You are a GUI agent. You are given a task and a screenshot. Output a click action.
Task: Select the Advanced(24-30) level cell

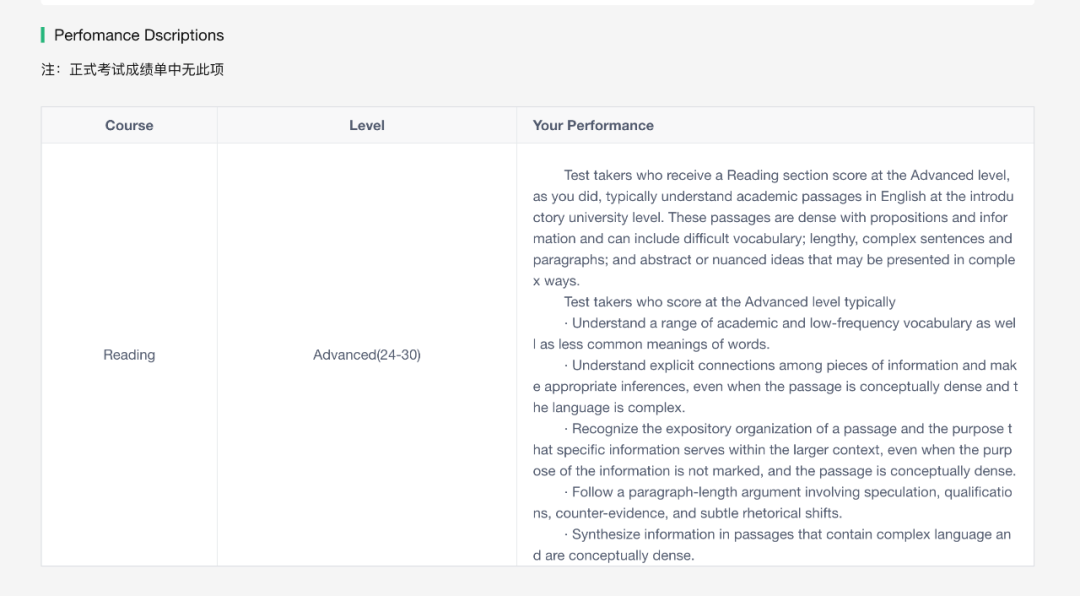pyautogui.click(x=367, y=355)
